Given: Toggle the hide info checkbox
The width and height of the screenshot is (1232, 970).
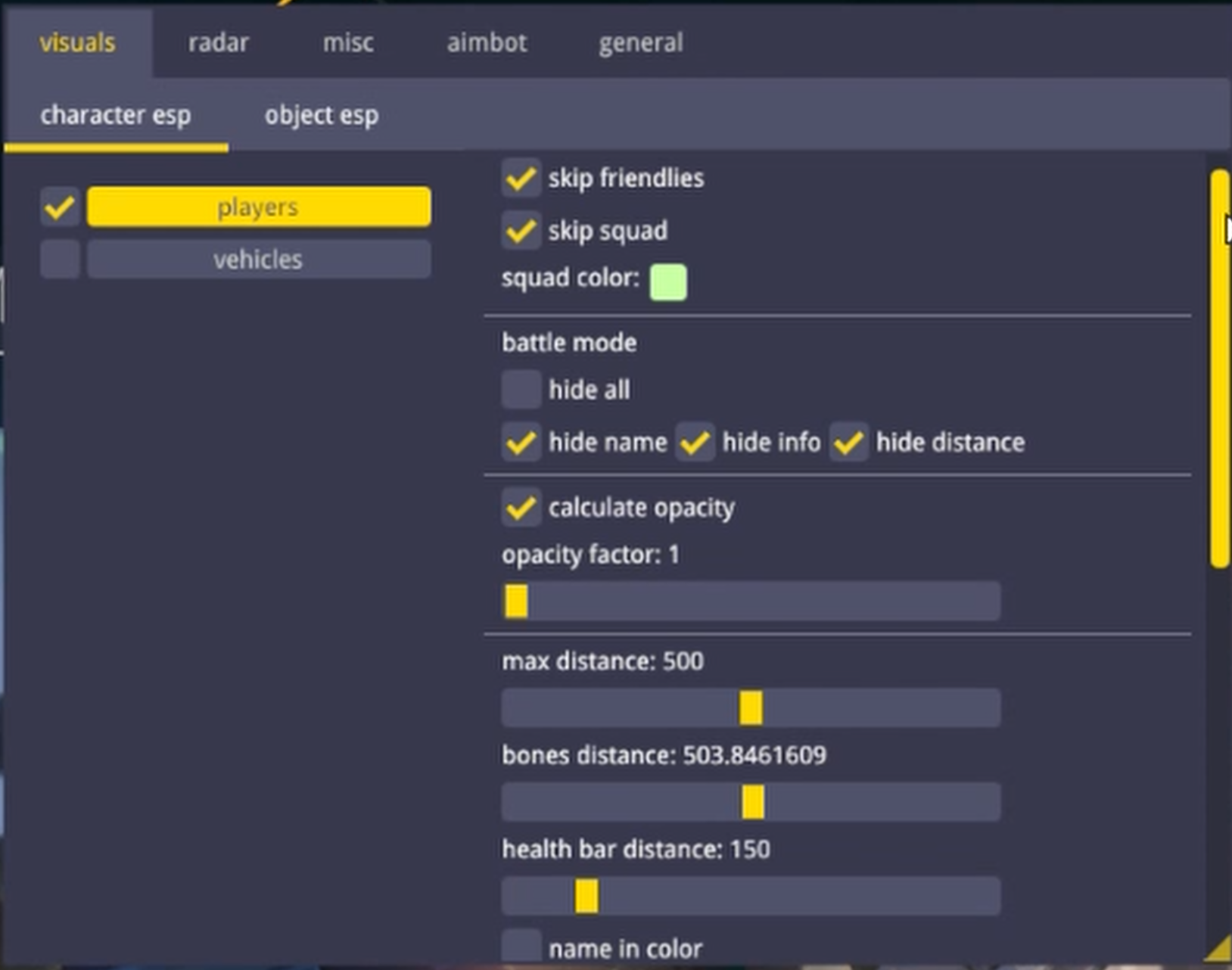Looking at the screenshot, I should coord(695,442).
